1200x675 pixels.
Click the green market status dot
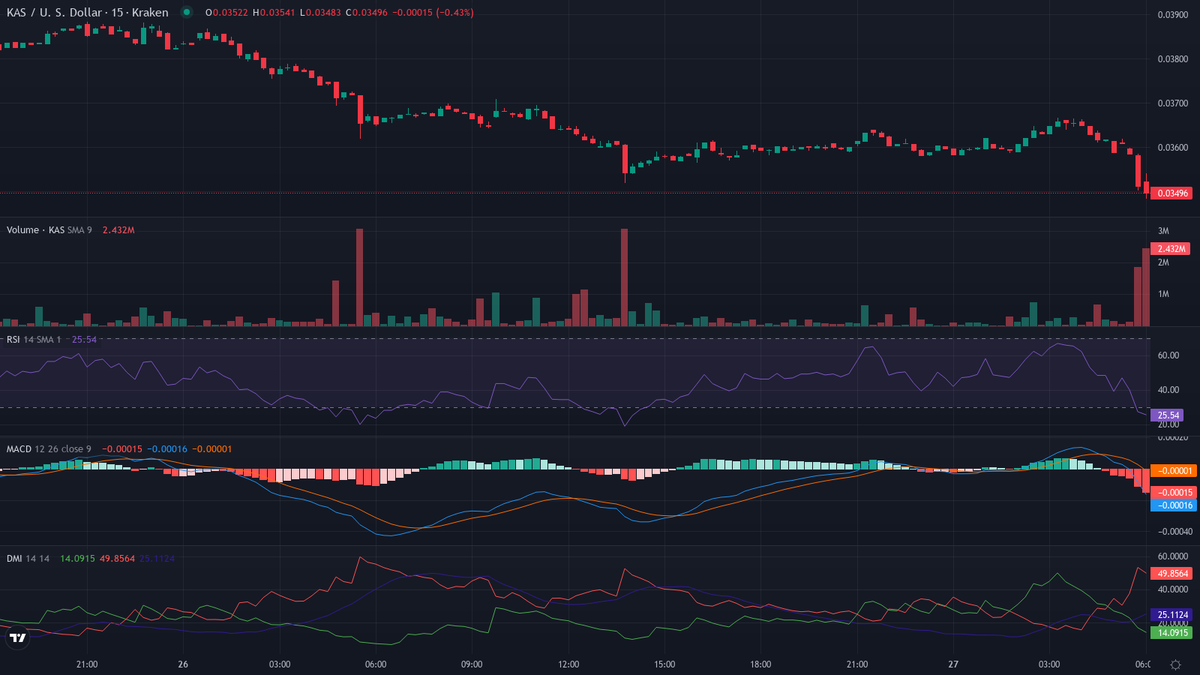[x=187, y=12]
